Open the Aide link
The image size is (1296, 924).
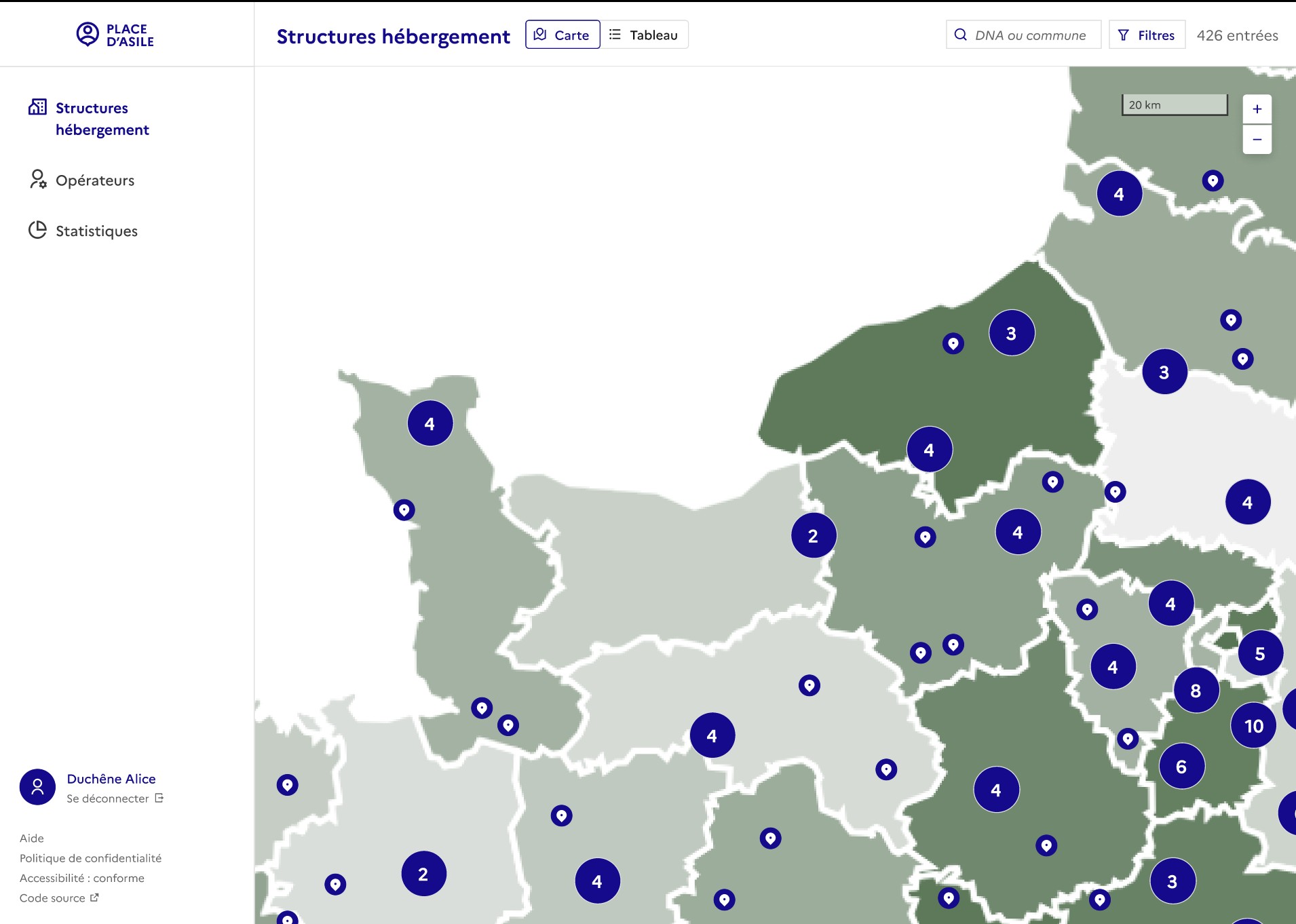point(32,839)
